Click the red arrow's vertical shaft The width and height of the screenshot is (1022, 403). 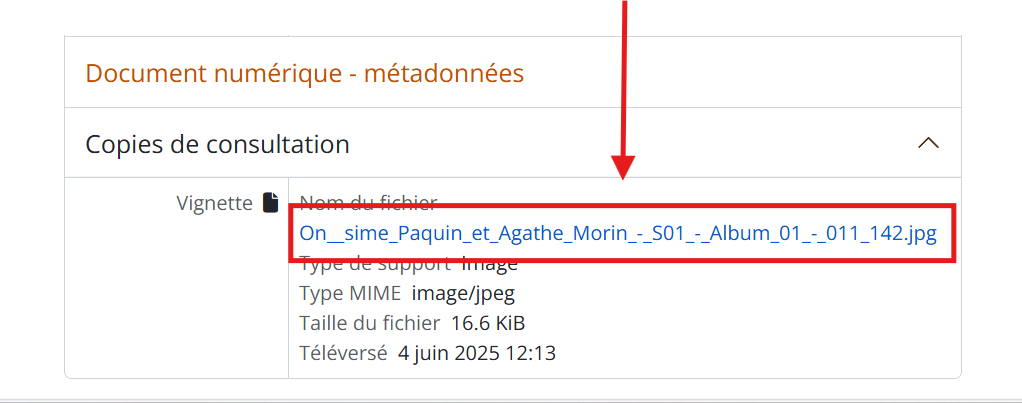626,80
